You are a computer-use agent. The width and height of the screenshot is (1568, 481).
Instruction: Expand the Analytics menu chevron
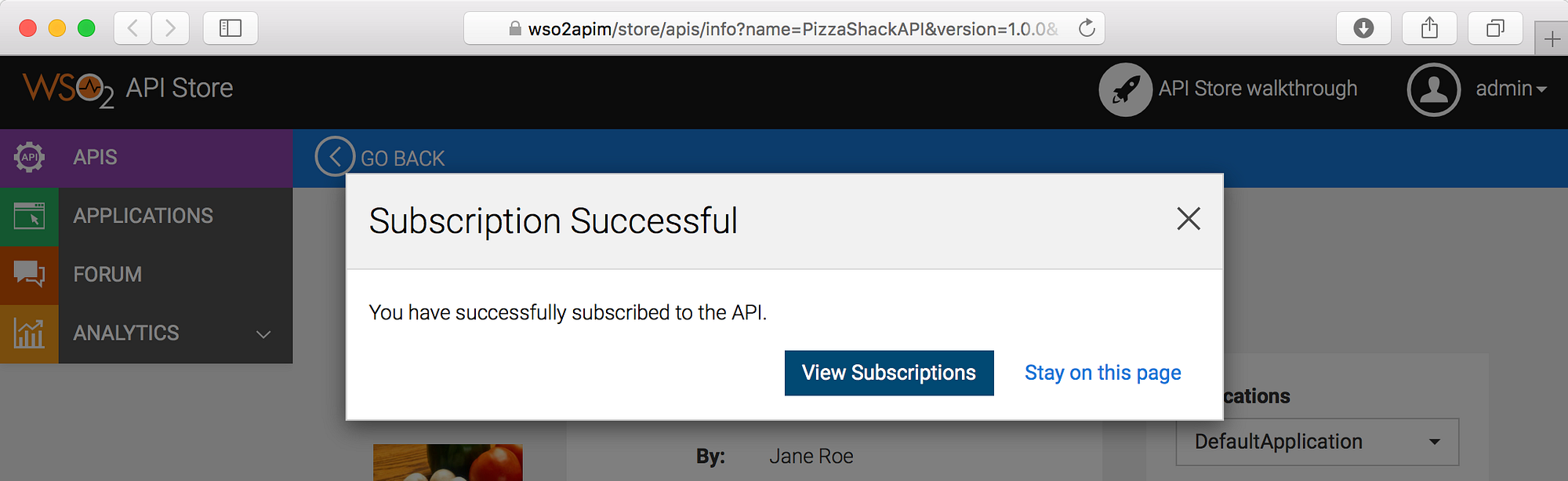coord(263,334)
